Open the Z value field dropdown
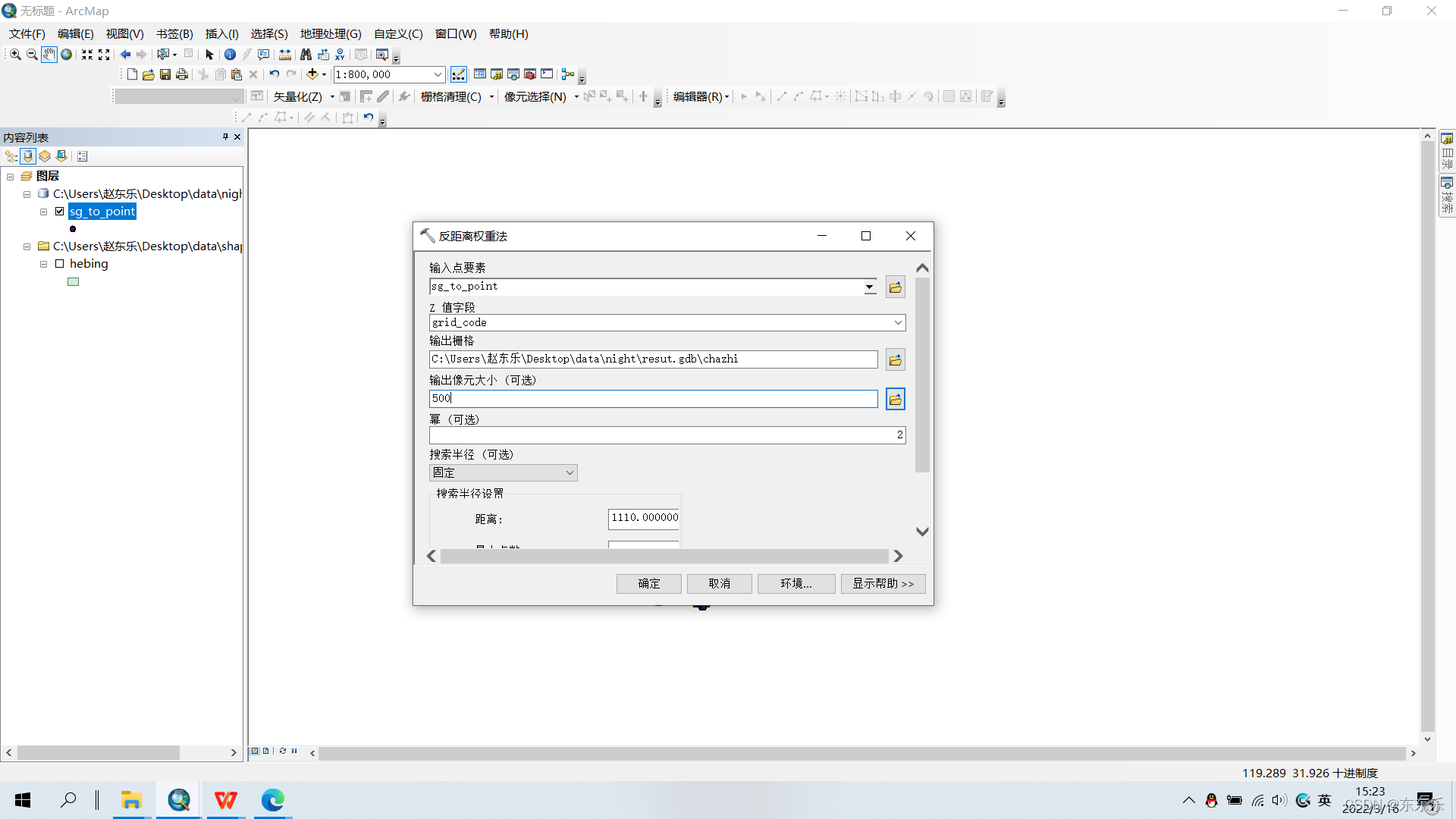Screen dimensions: 1456x819 [898, 323]
